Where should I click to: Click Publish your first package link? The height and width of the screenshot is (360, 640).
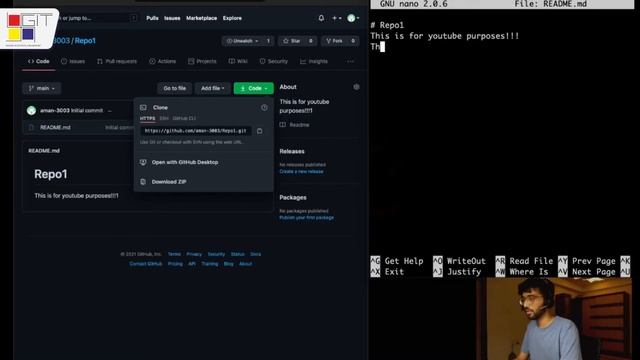click(x=307, y=218)
